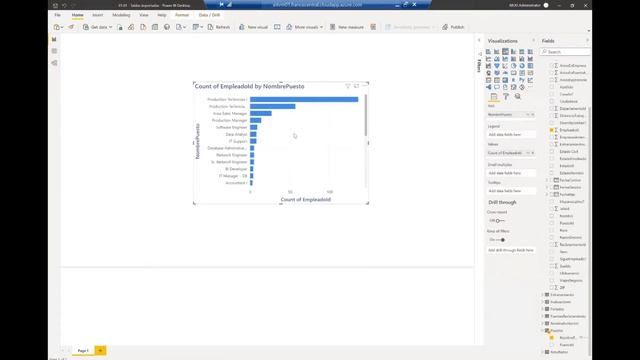Collapse the Visualizations pane chevron
The width and height of the screenshot is (640, 360).
(x=533, y=40)
